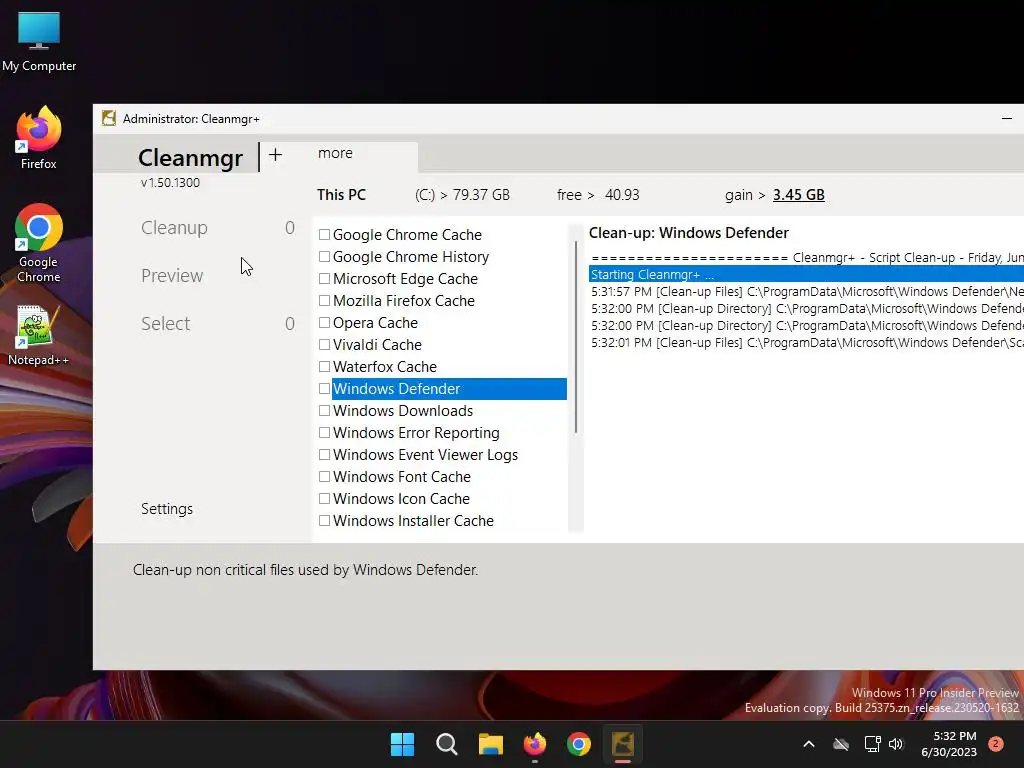
Task: Show hidden system tray icons
Action: 808,744
